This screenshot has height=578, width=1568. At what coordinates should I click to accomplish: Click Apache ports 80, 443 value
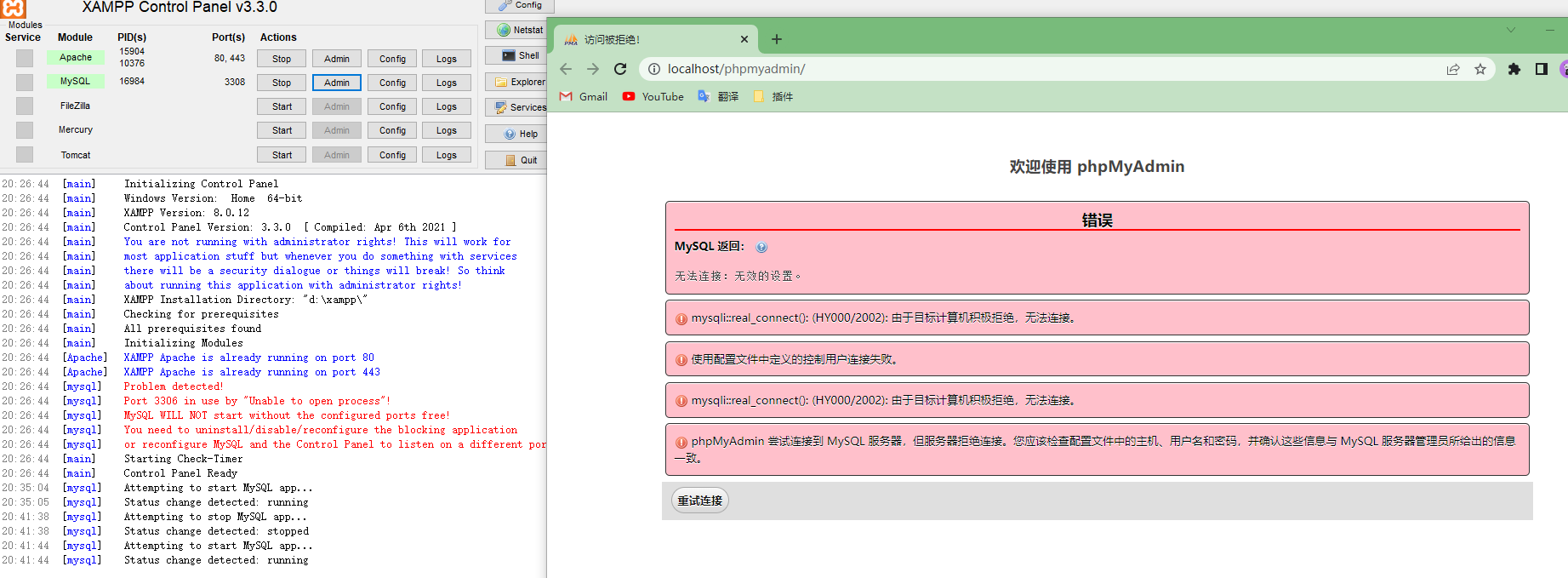click(230, 58)
